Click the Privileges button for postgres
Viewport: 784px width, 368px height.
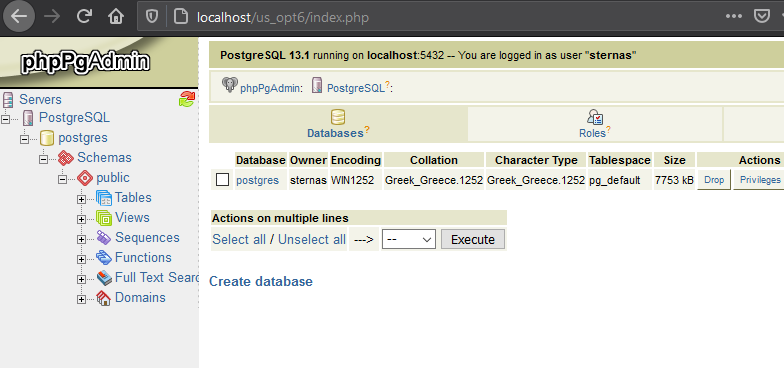tap(760, 180)
